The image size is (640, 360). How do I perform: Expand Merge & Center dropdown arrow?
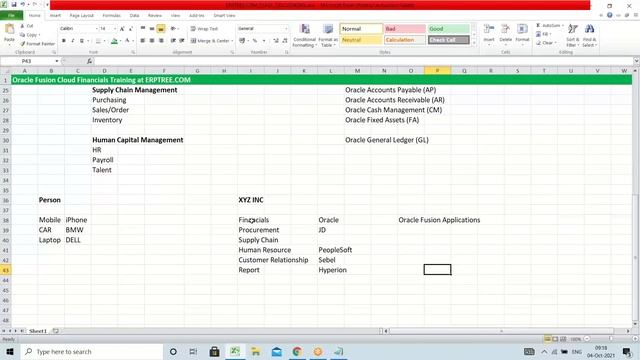coord(232,41)
